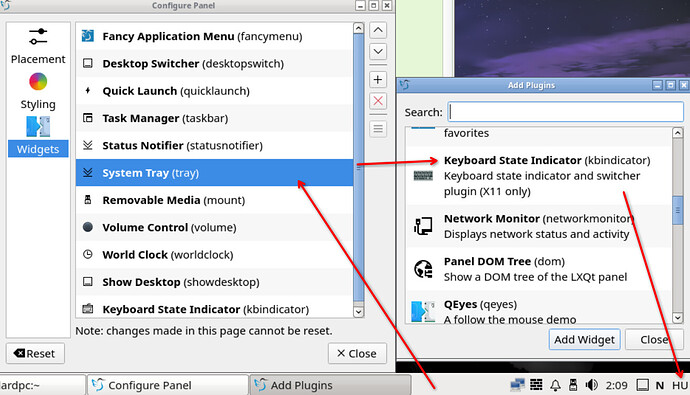Choose Keyboard State Indicator plugin in Add Plugins
The image size is (690, 395).
(x=539, y=176)
